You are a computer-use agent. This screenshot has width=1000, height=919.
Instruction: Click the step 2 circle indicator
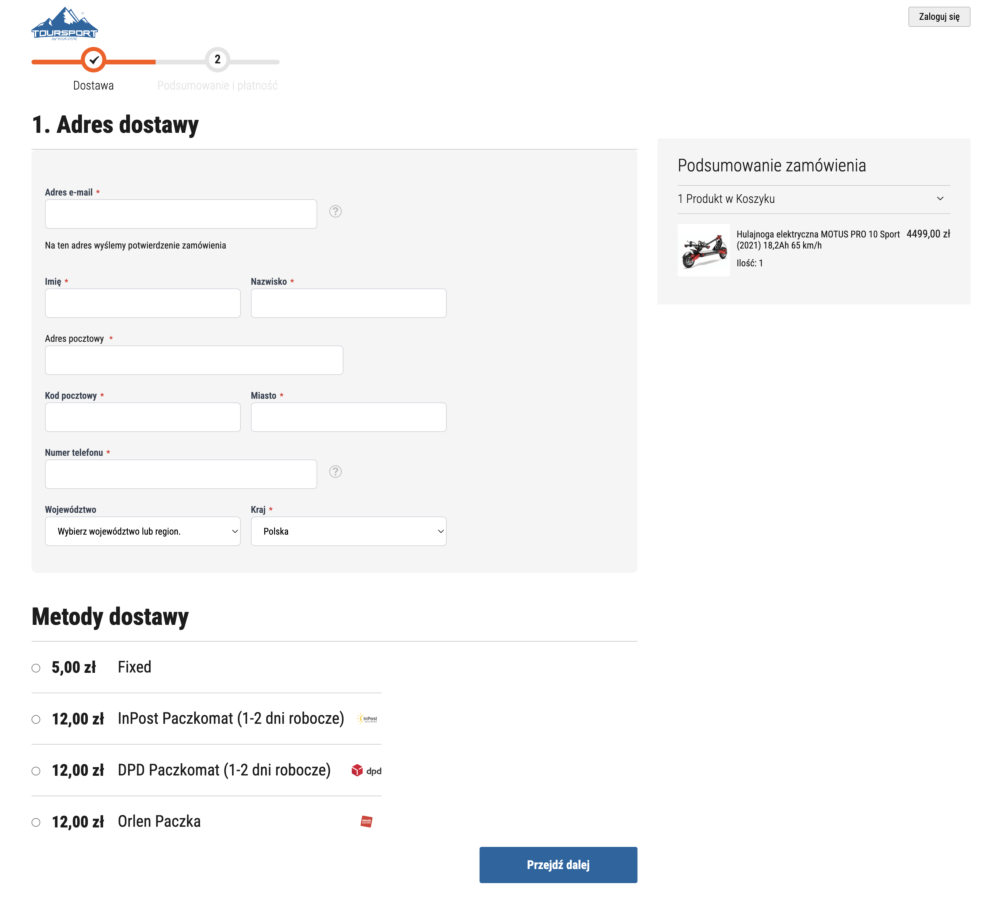coord(217,60)
